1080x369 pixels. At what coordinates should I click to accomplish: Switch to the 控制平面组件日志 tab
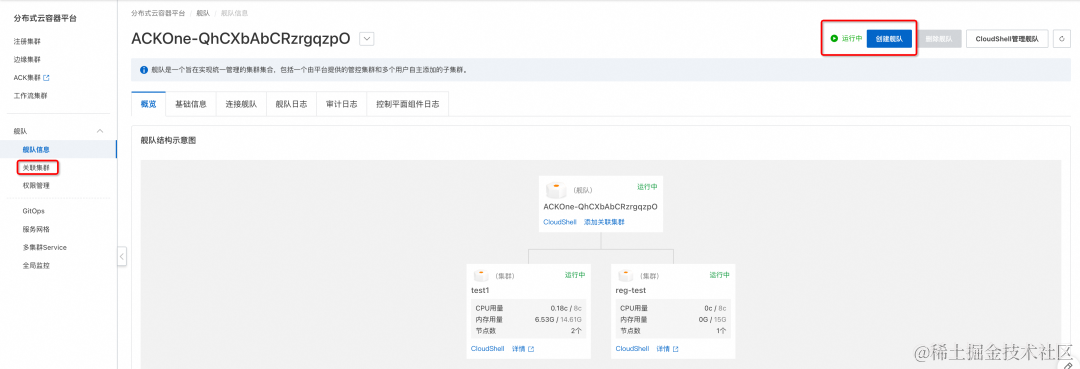click(408, 105)
